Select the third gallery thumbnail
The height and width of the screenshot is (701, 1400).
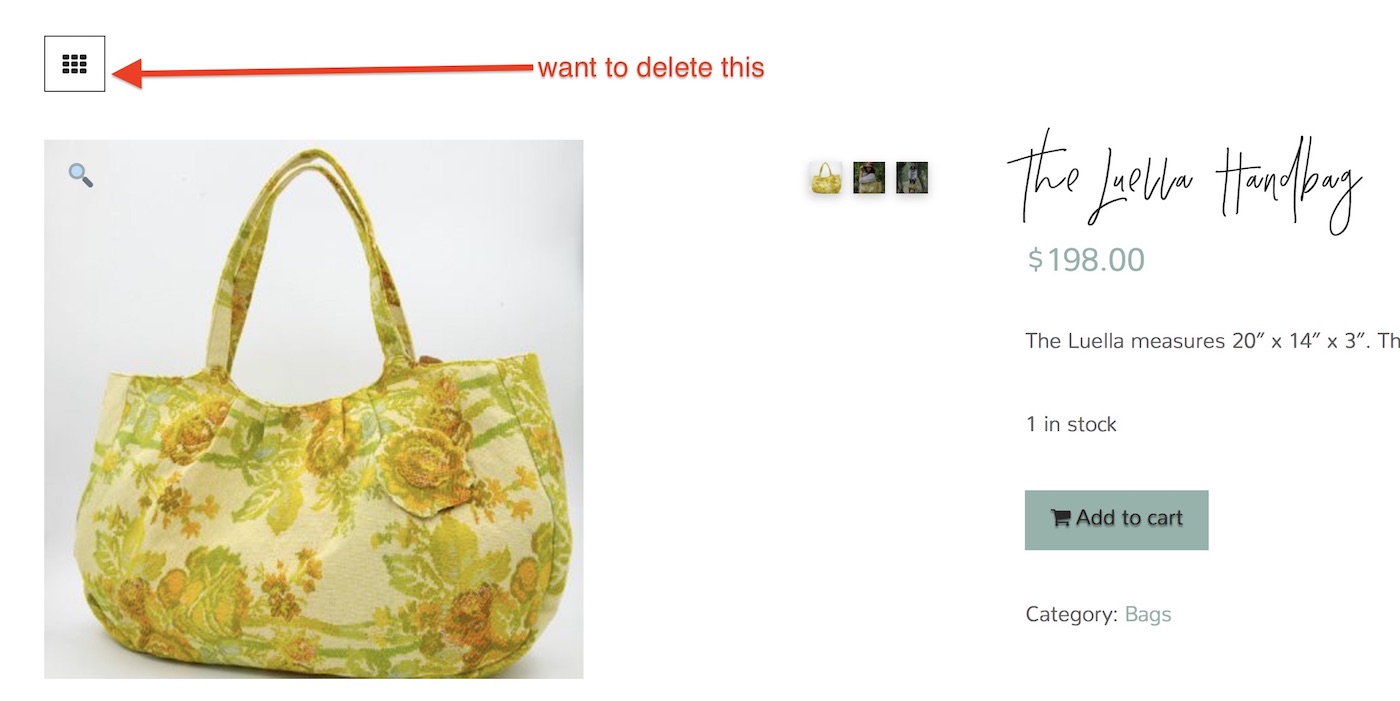[912, 178]
